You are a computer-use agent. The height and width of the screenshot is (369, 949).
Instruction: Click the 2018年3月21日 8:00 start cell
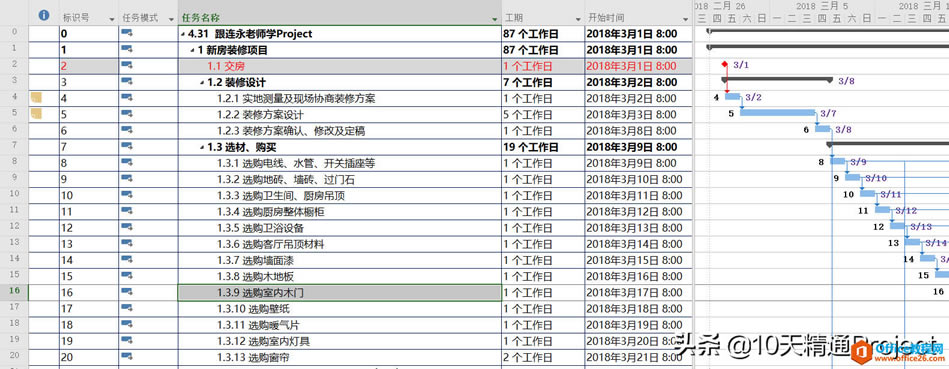[x=638, y=358]
